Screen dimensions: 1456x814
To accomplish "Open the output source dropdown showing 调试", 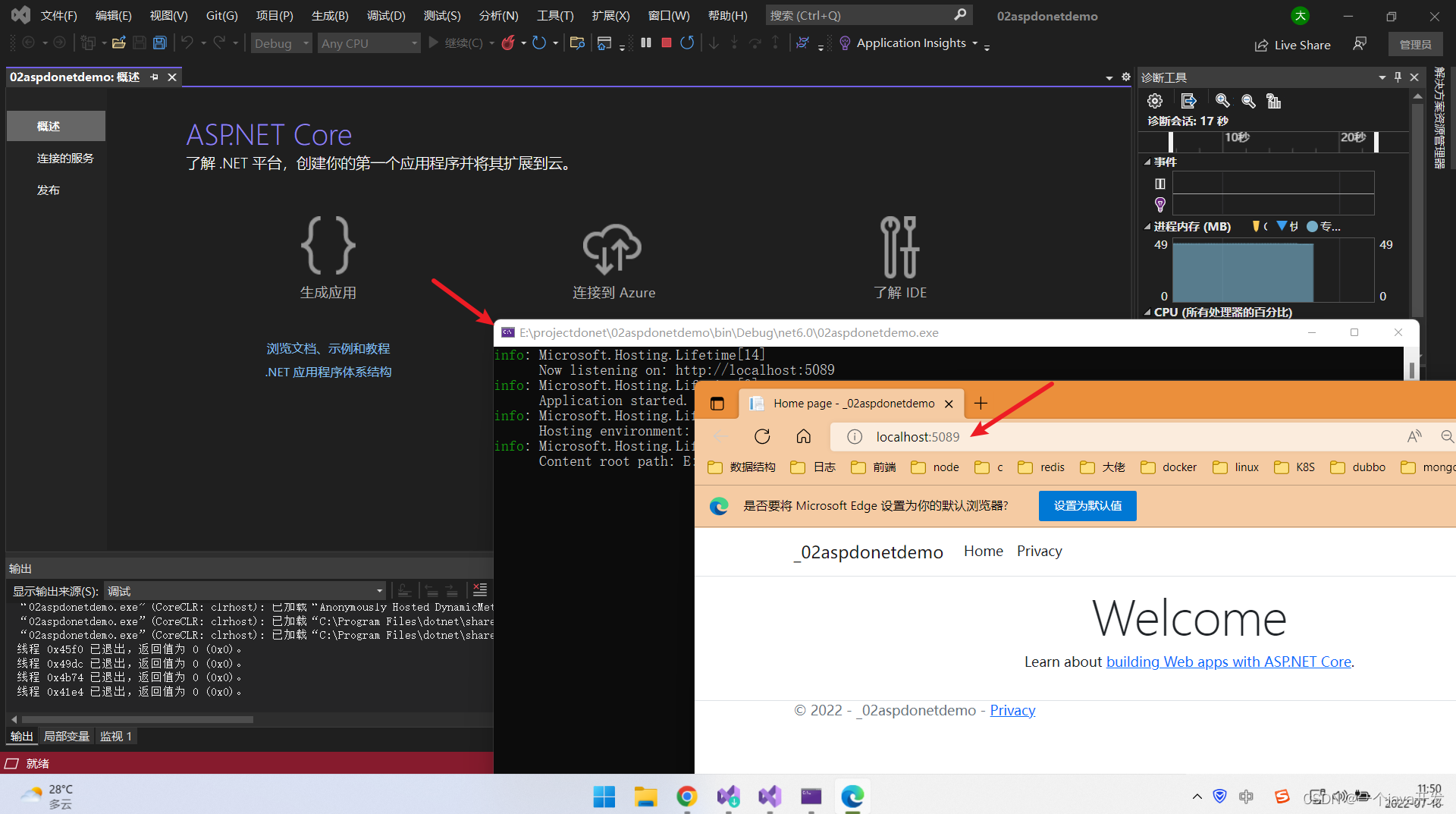I will [x=245, y=591].
